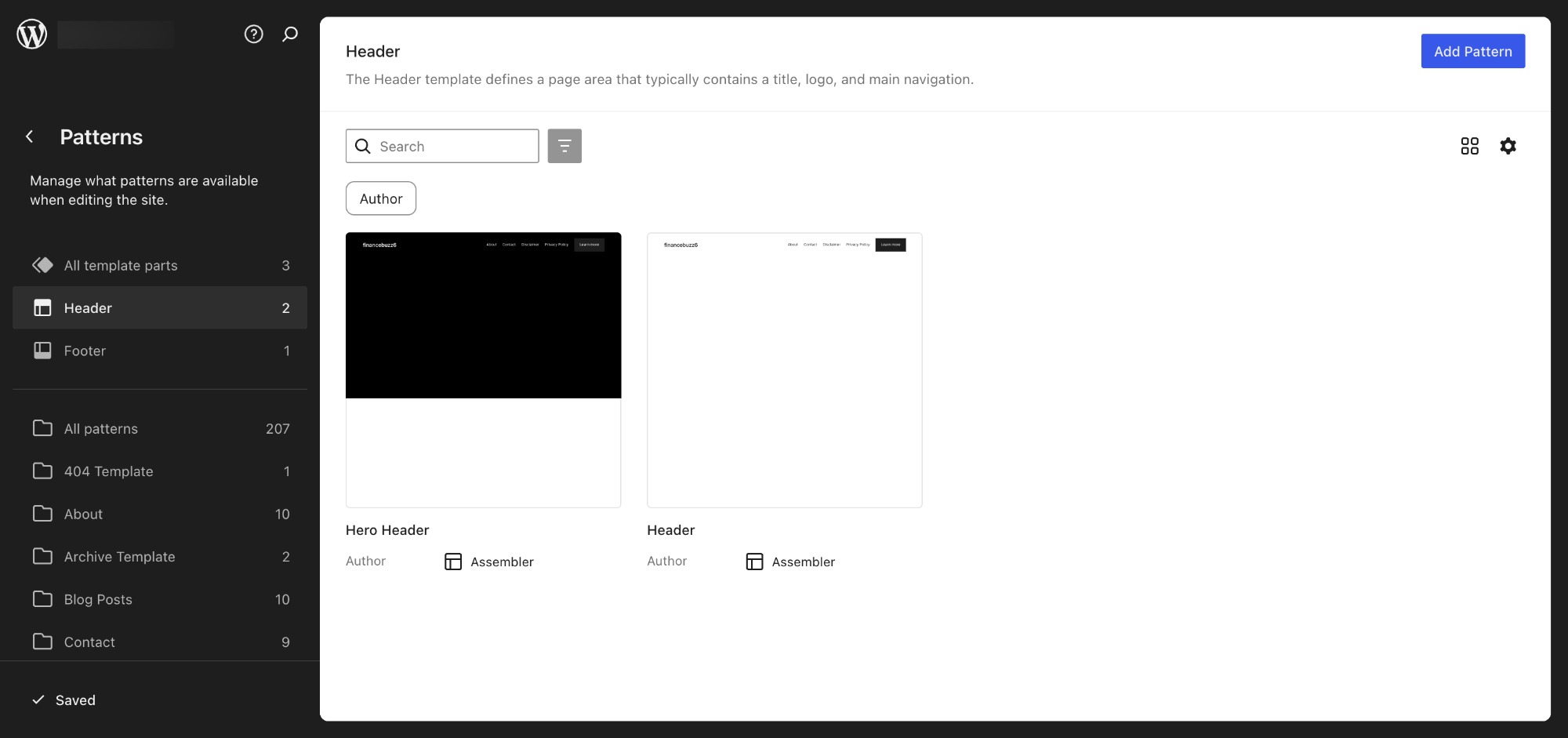The image size is (1568, 738).
Task: Open the Hero Header title link
Action: coord(387,530)
